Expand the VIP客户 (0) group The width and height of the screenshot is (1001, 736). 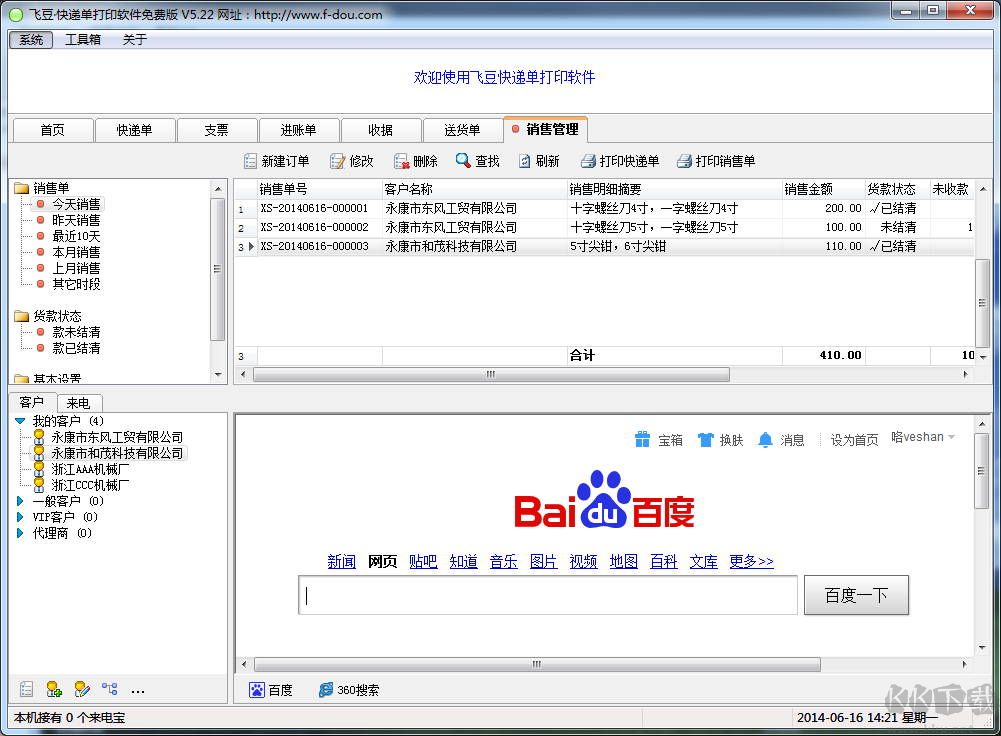(20, 517)
